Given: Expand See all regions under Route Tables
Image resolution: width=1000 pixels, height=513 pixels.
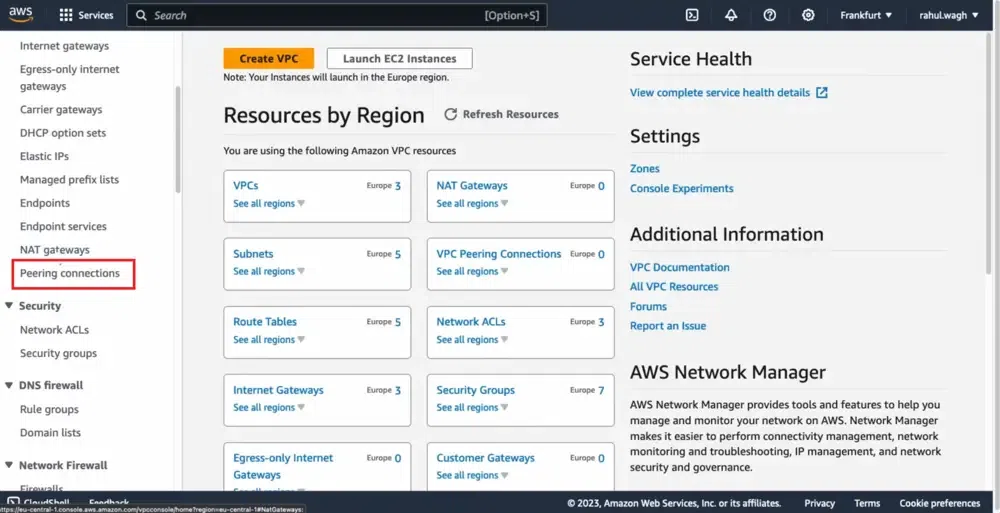Looking at the screenshot, I should point(268,339).
